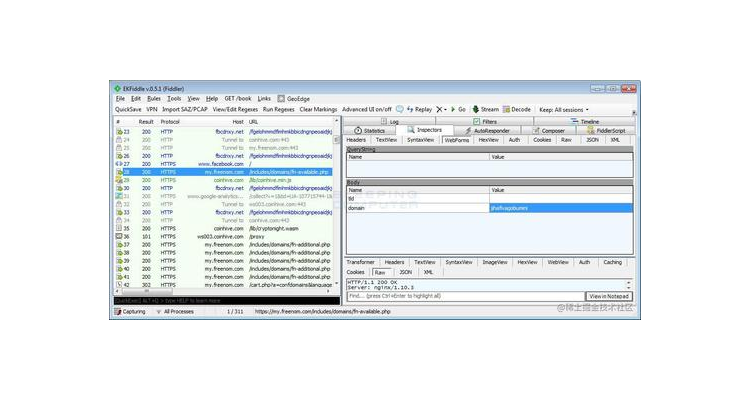
Task: Click the Statistics tab clock icon
Action: (x=358, y=130)
